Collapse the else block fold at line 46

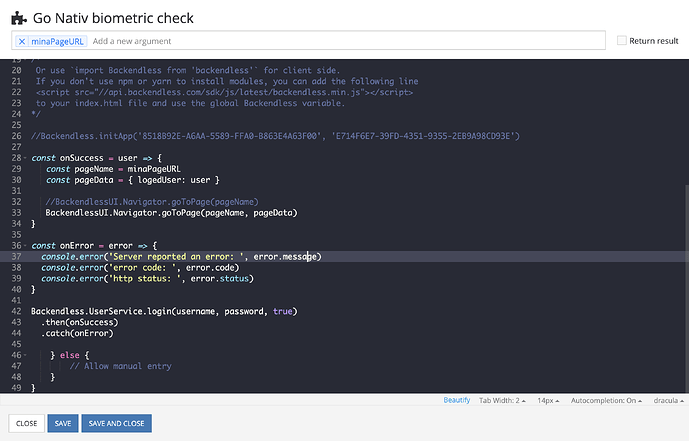[25, 355]
